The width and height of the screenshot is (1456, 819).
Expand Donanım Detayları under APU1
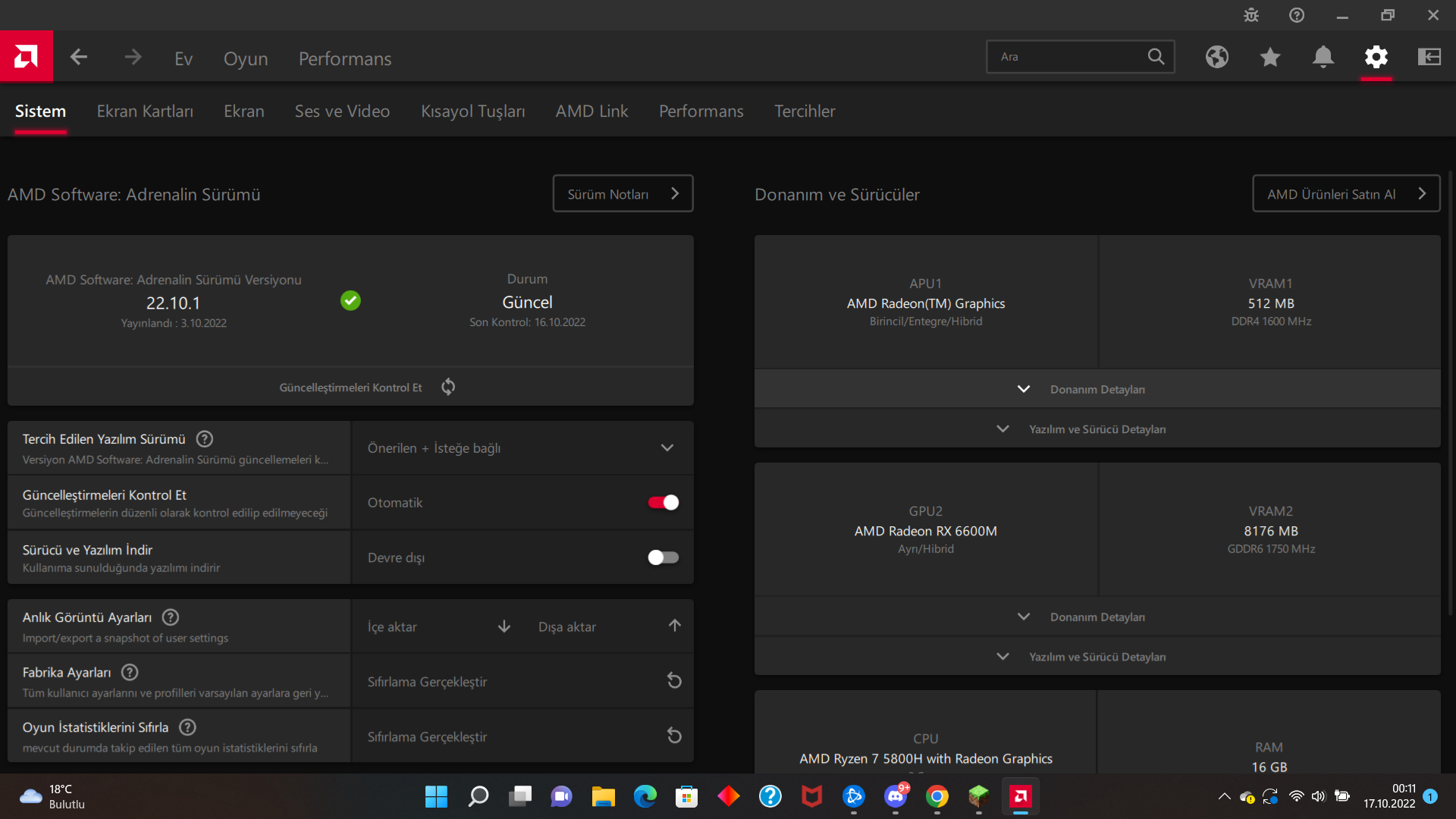click(1097, 389)
